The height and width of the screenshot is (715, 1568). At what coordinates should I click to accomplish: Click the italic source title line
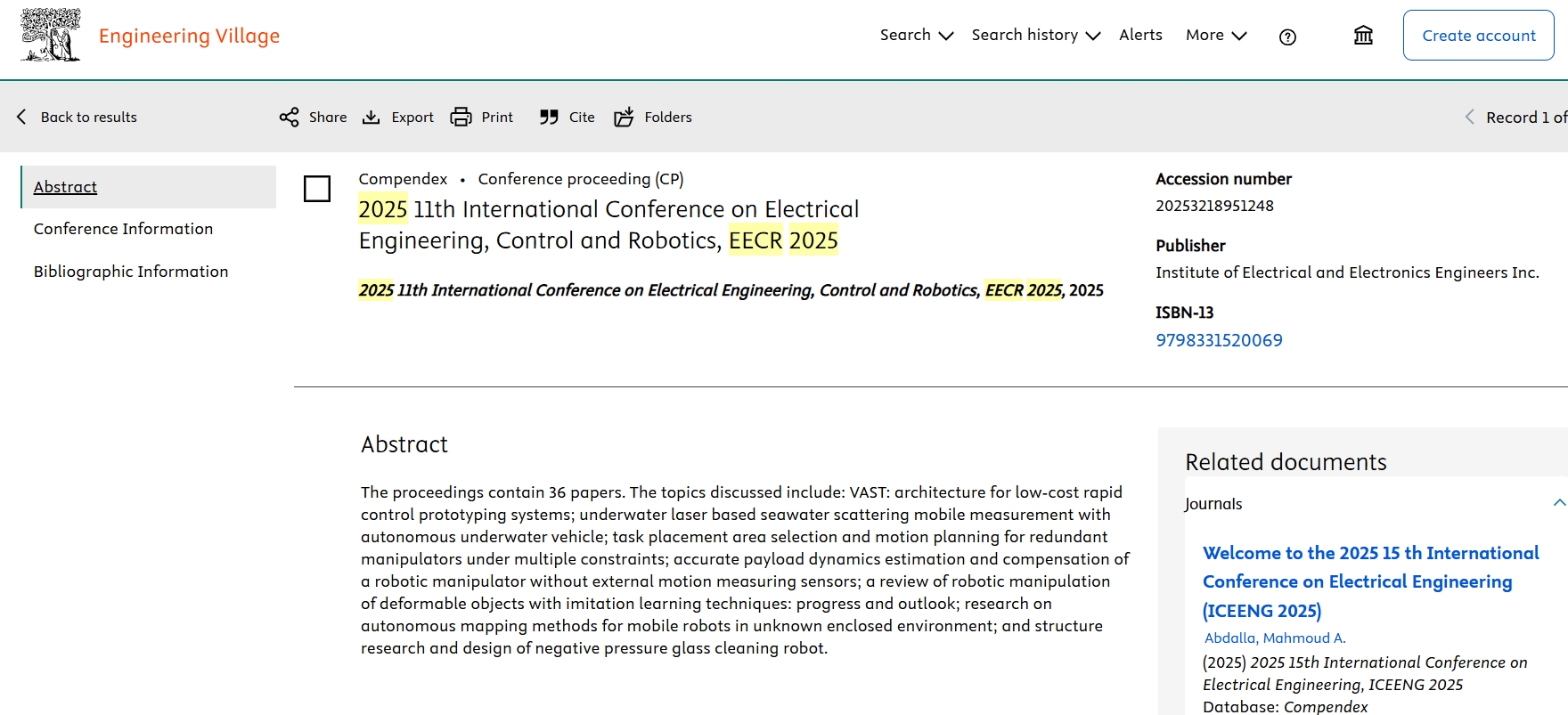(x=731, y=290)
